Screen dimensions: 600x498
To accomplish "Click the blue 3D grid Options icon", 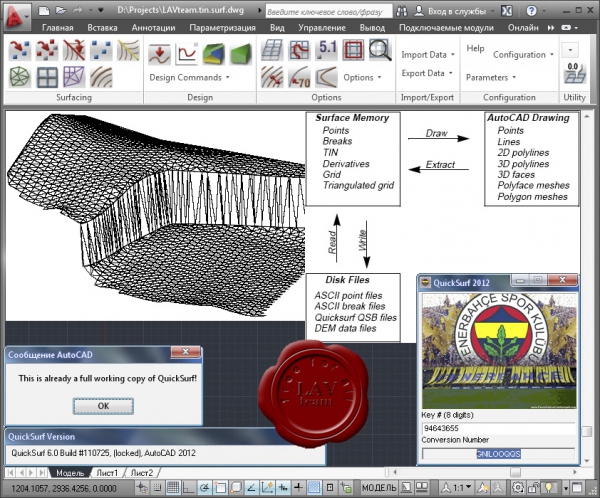I will point(272,50).
